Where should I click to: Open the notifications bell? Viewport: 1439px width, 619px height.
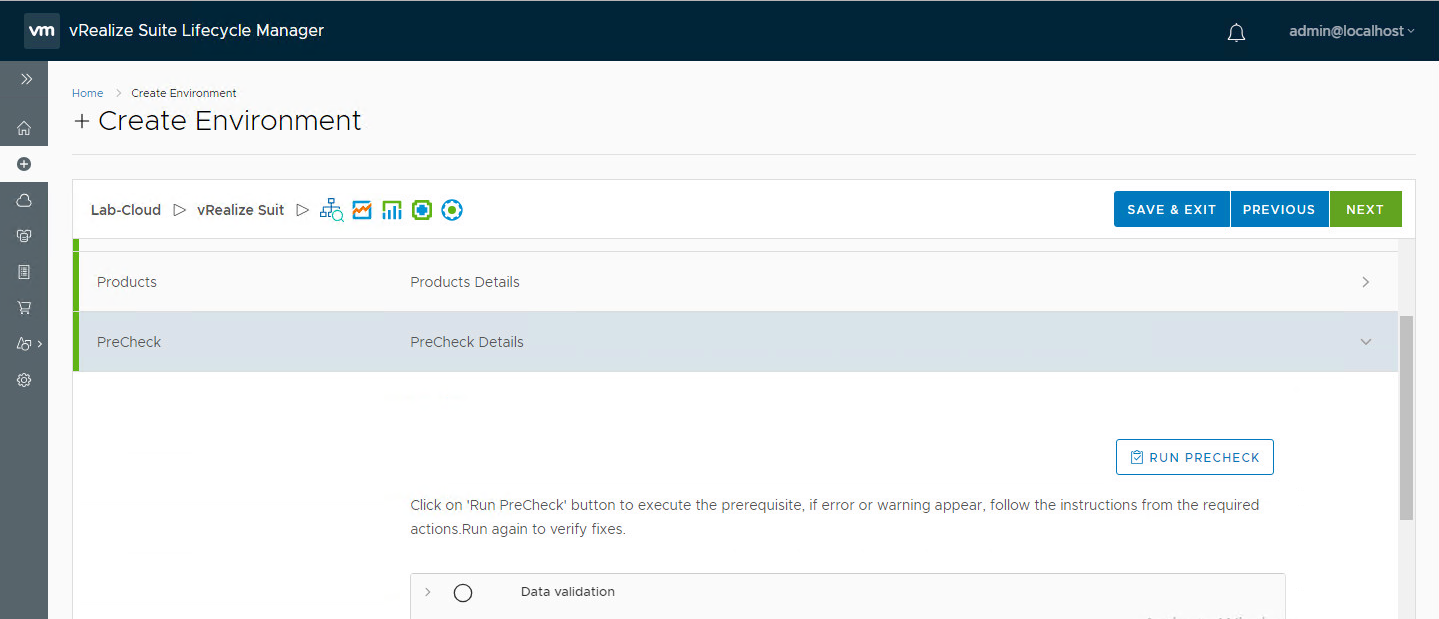point(1236,32)
